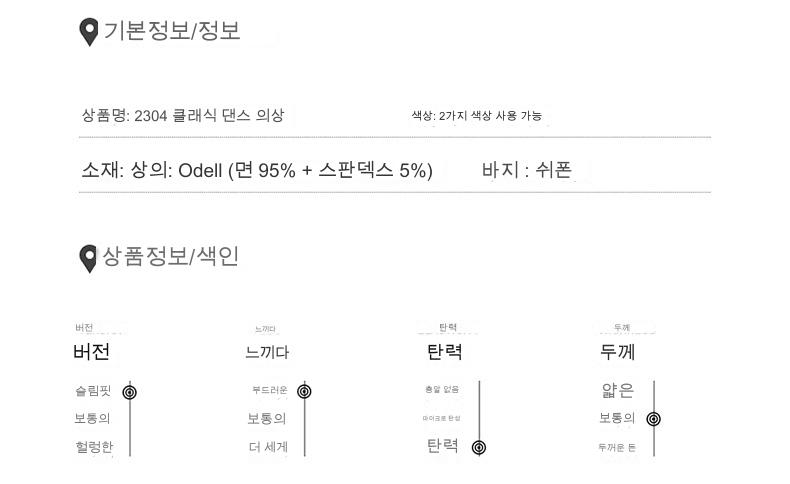Click the 슬림핏 fit option label
This screenshot has height=484, width=790.
[93, 391]
